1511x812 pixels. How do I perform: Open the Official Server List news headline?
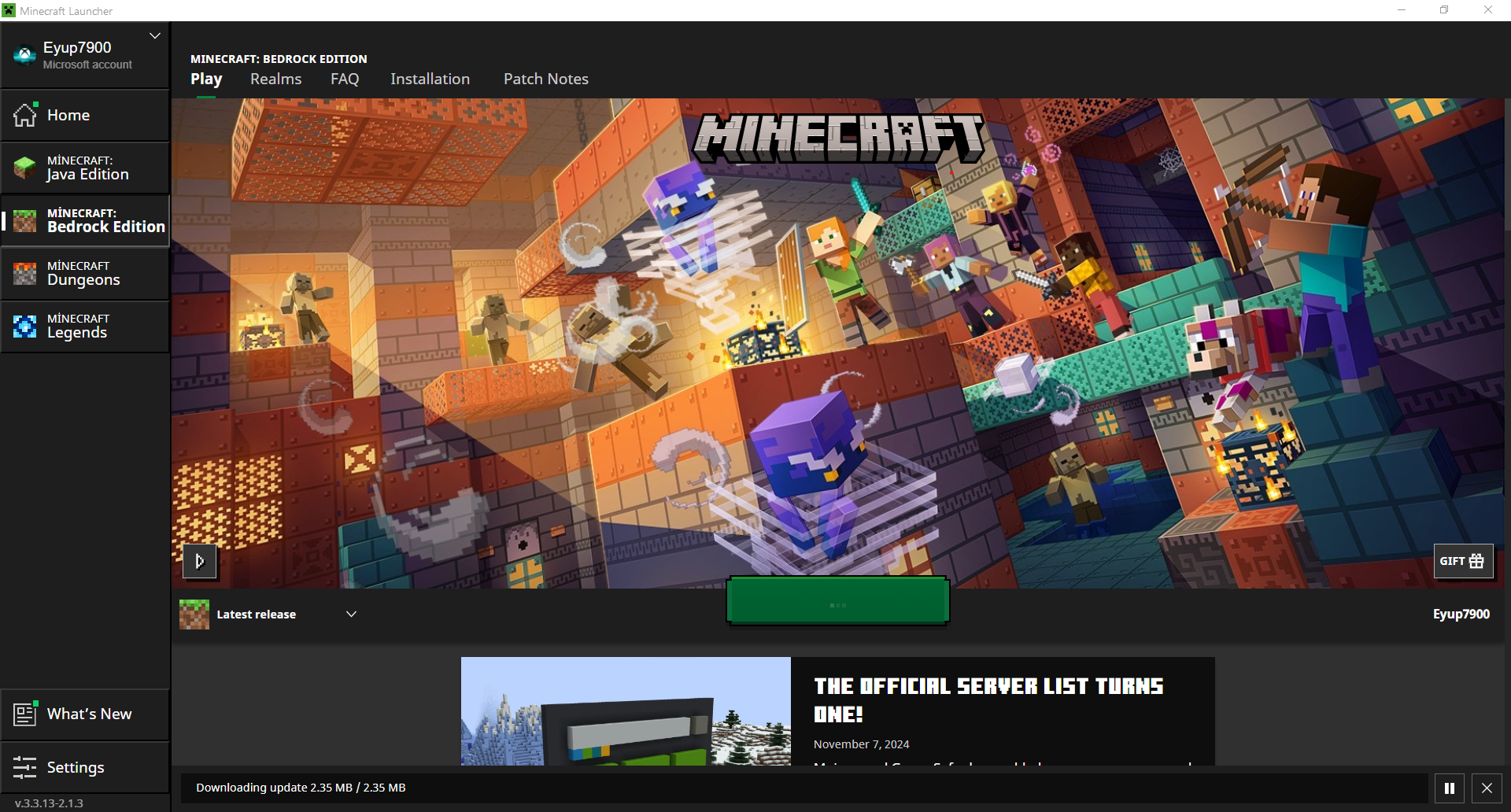pos(988,699)
